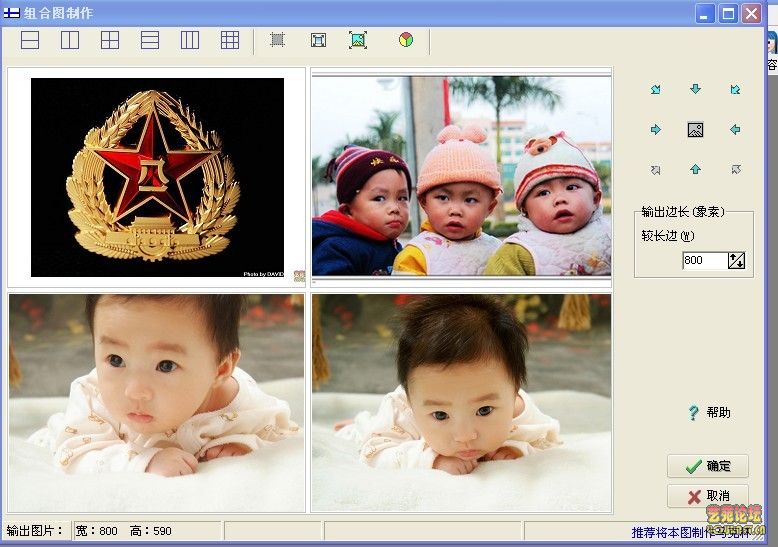Click the stepper arrows next to 800
The width and height of the screenshot is (778, 547).
coord(736,260)
